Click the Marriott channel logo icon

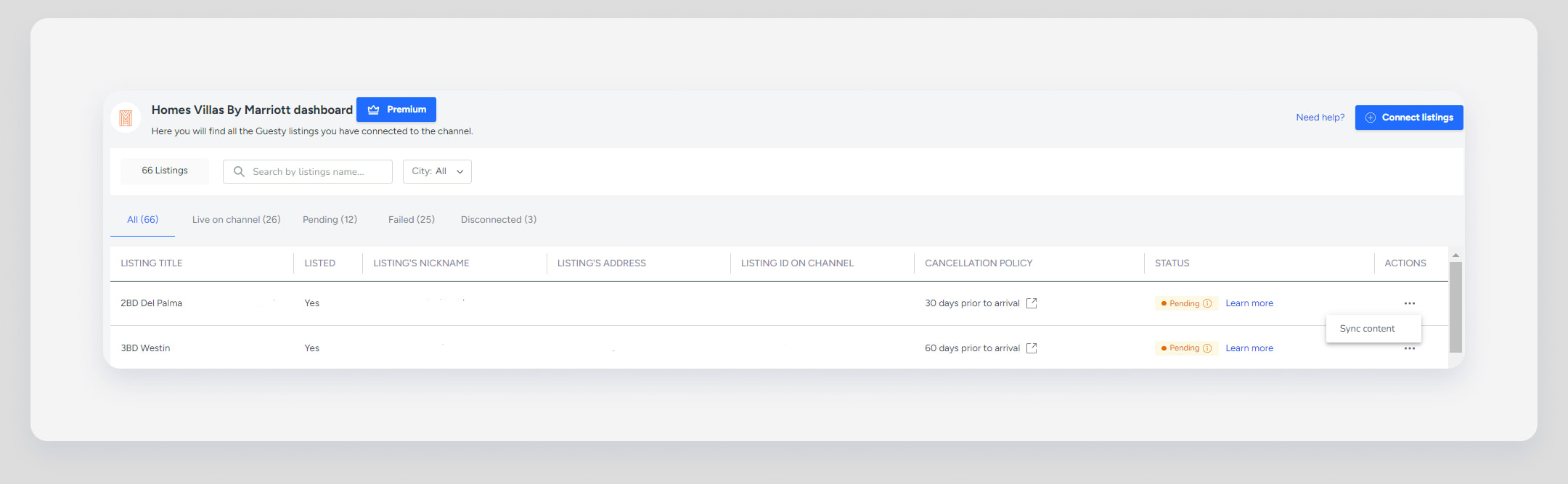(x=126, y=118)
